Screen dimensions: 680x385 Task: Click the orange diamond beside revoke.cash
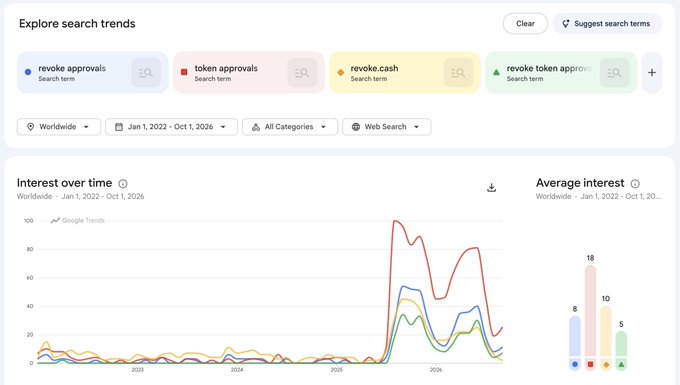coord(340,72)
